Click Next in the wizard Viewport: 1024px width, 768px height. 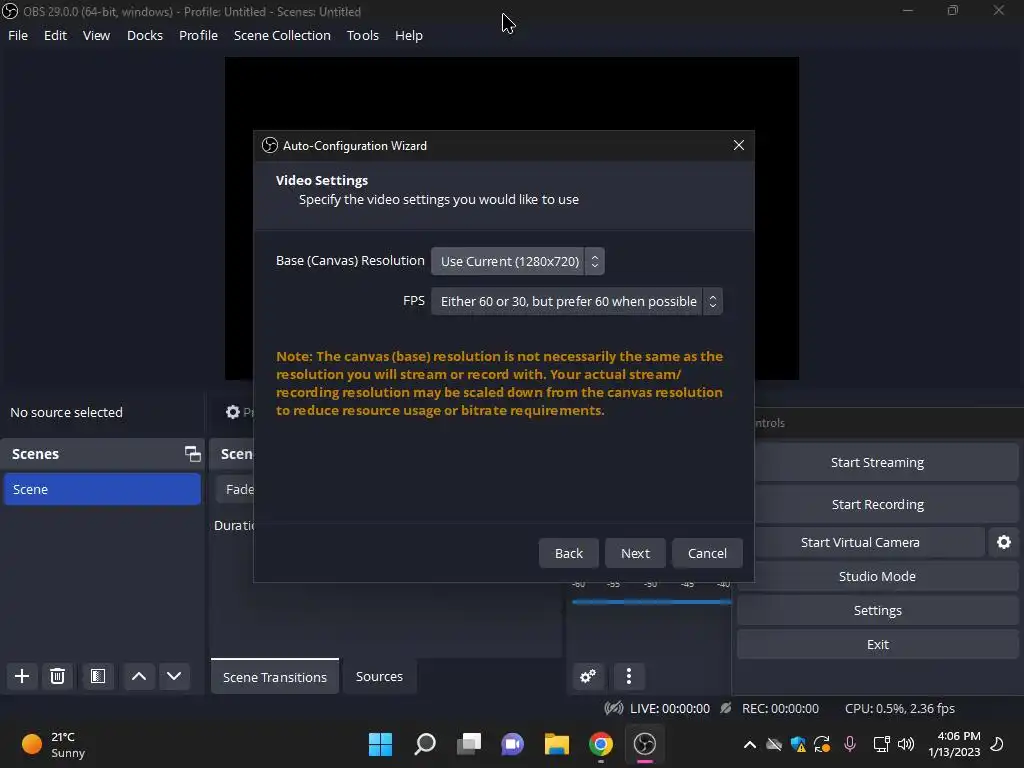click(x=635, y=553)
